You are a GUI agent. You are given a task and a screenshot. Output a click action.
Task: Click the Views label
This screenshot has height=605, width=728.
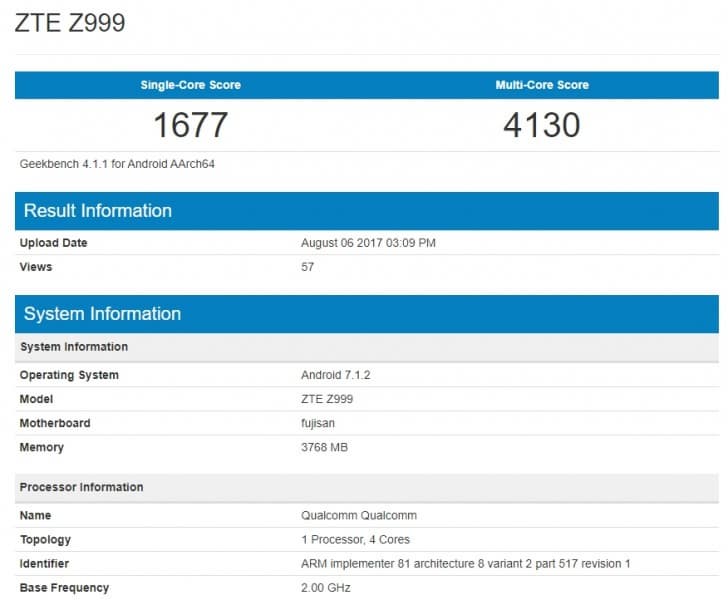coord(36,267)
